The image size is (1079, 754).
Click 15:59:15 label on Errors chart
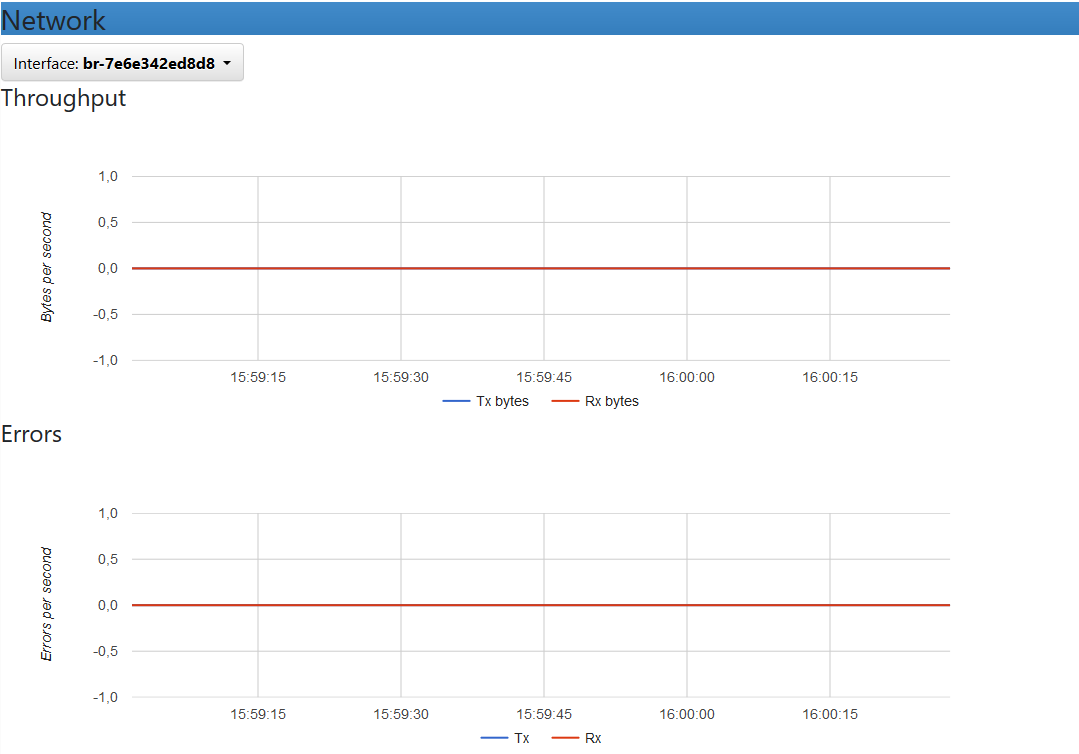click(258, 714)
